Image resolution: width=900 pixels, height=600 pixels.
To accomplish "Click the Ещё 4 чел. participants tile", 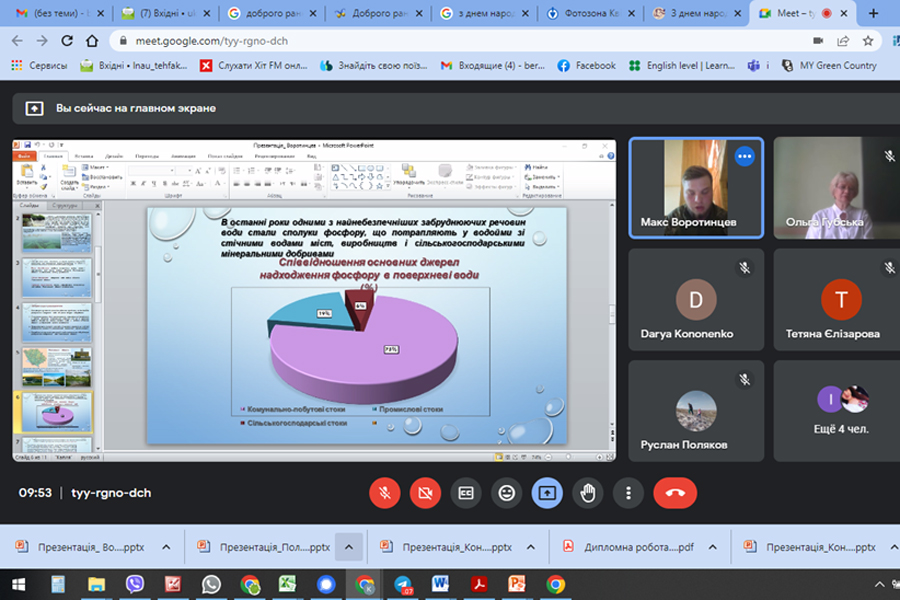I will 840,410.
